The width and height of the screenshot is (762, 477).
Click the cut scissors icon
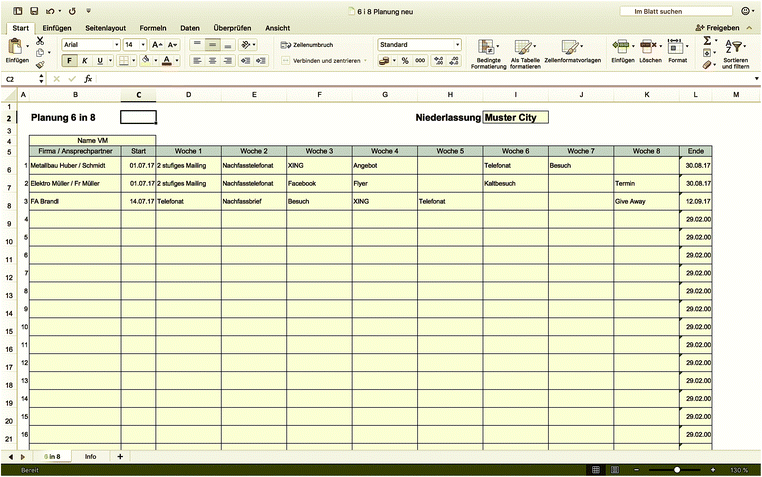pos(40,40)
